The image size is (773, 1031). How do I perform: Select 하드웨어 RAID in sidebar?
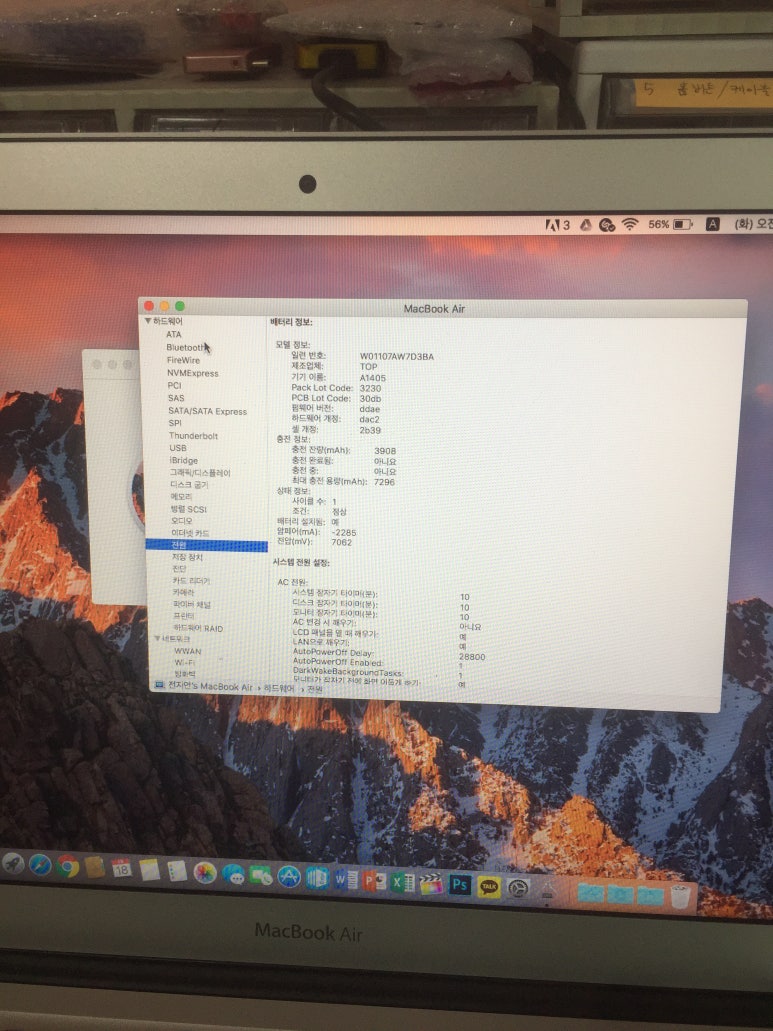(x=198, y=628)
